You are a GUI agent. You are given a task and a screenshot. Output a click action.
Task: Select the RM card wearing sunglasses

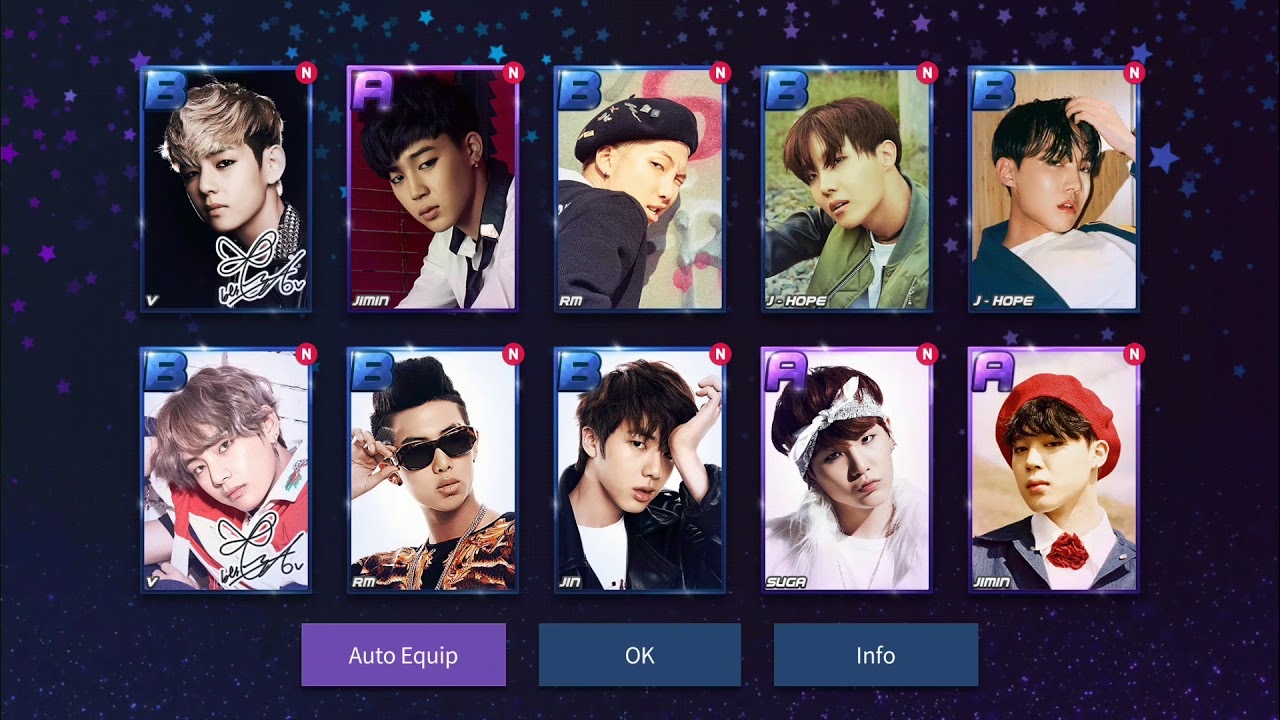433,471
